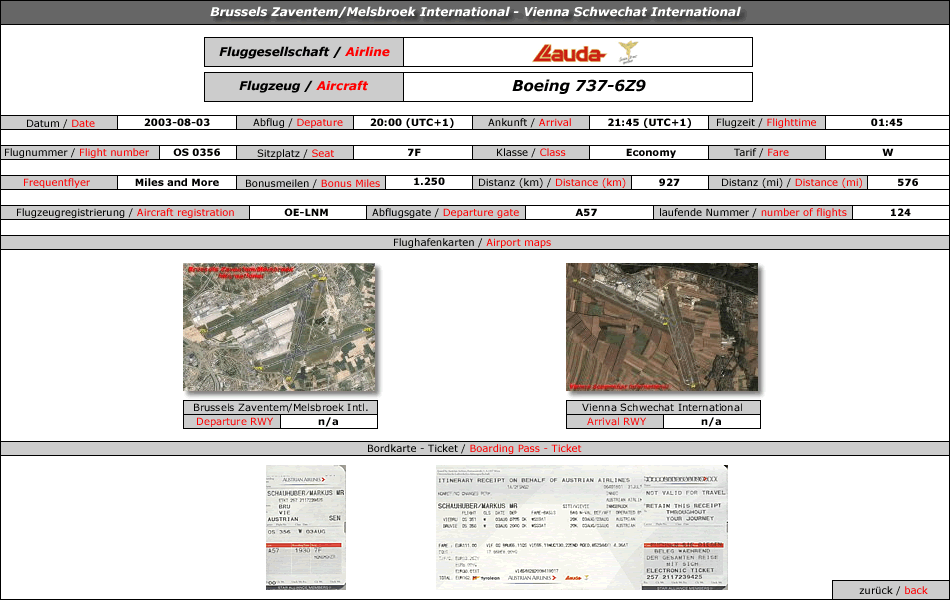Open the Brussels Zaventem airport map thumbnail
The height and width of the screenshot is (600, 950).
[279, 327]
